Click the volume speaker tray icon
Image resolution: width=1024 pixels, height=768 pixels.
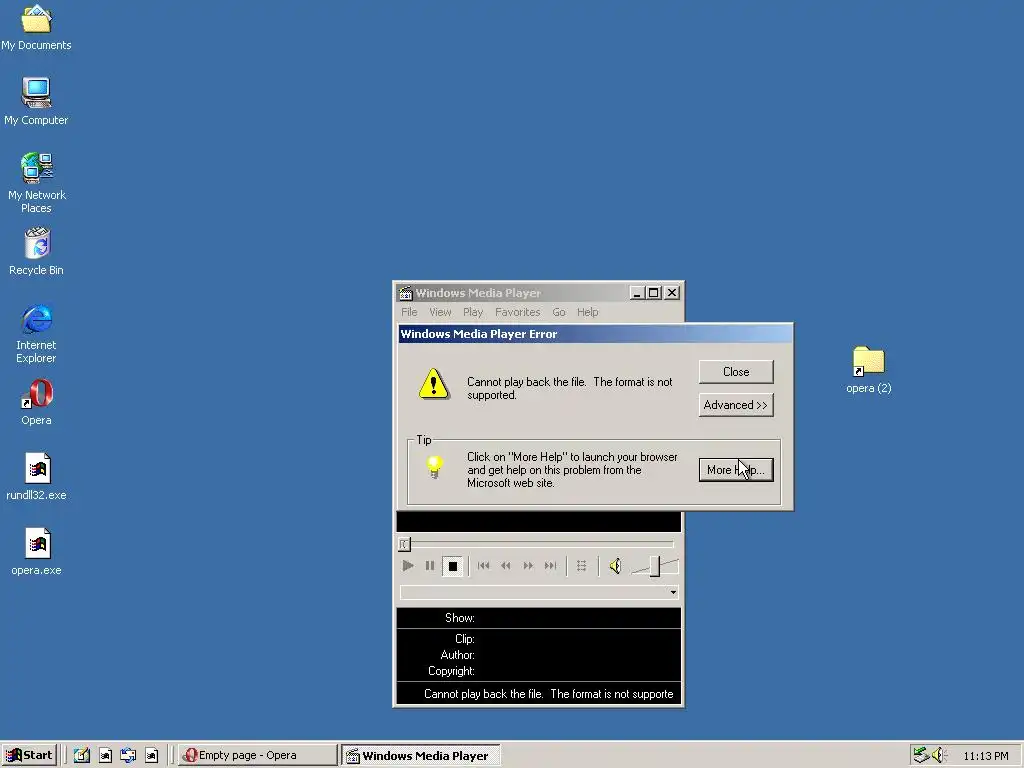click(x=938, y=756)
